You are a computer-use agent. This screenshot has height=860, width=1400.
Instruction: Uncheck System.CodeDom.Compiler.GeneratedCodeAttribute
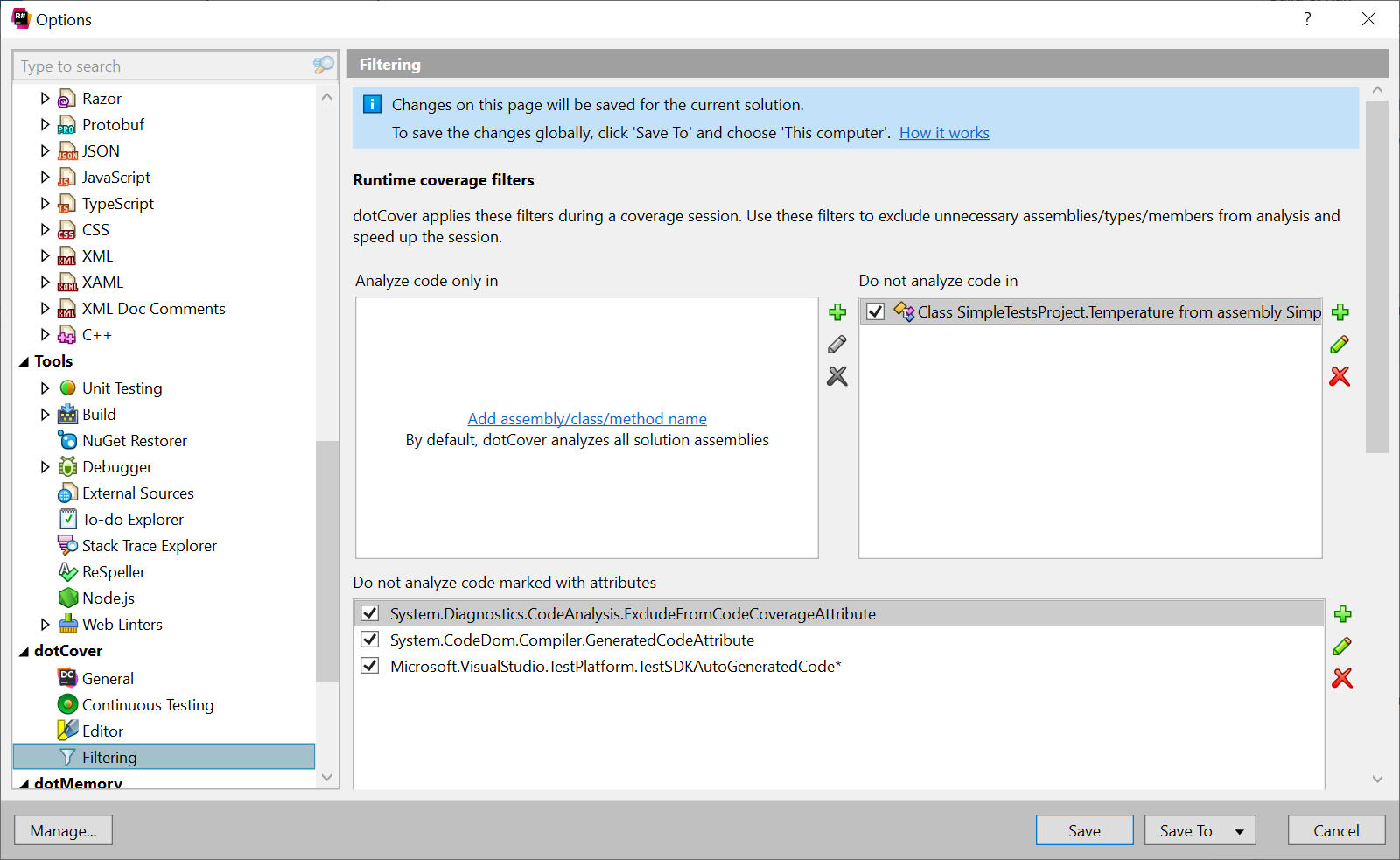coord(369,640)
